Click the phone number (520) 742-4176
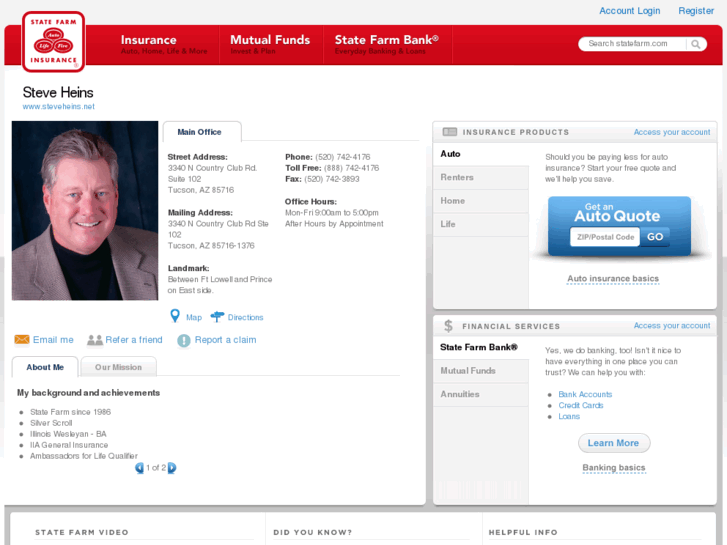727x545 pixels. 343,157
